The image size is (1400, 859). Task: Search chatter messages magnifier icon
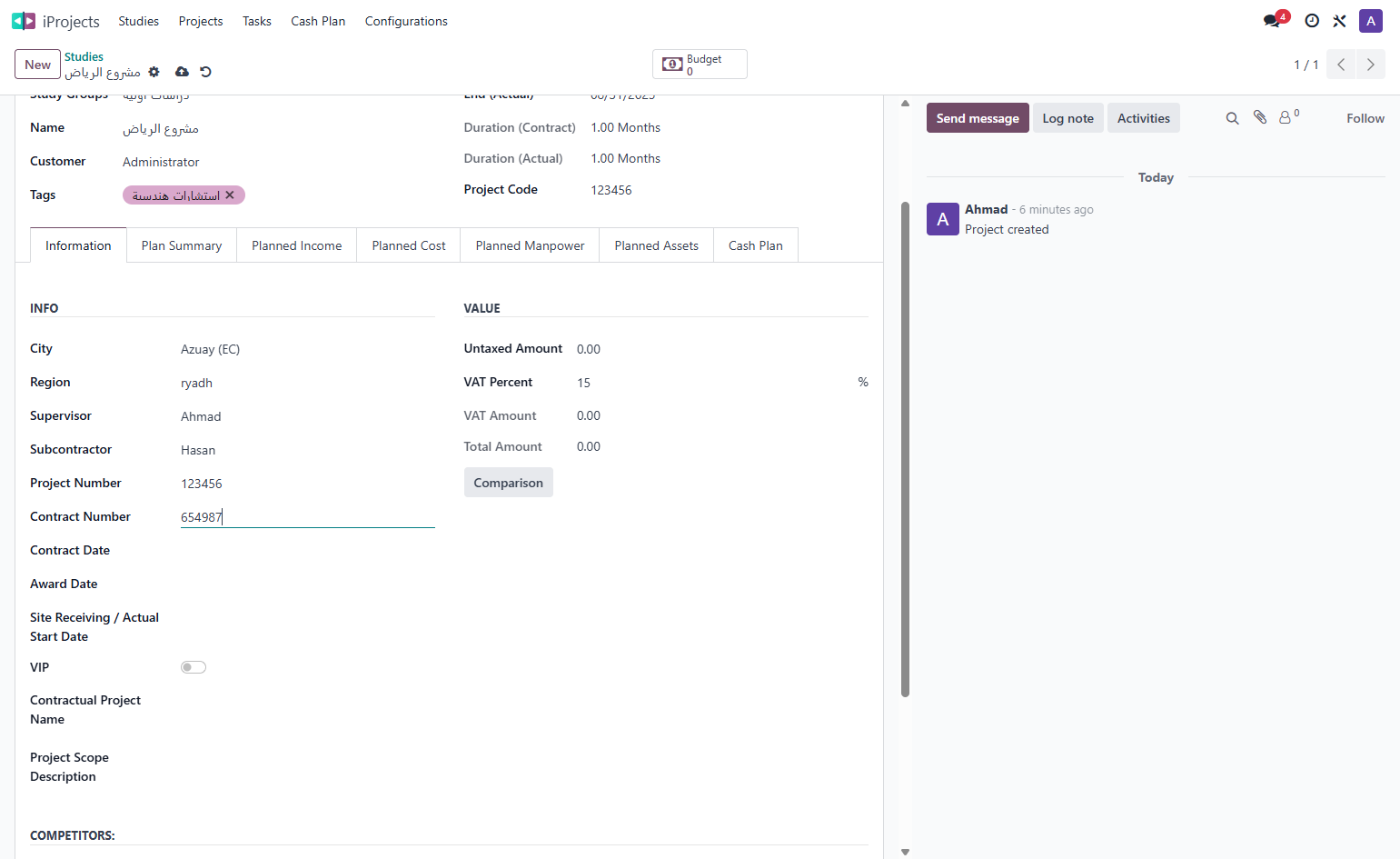pos(1232,118)
